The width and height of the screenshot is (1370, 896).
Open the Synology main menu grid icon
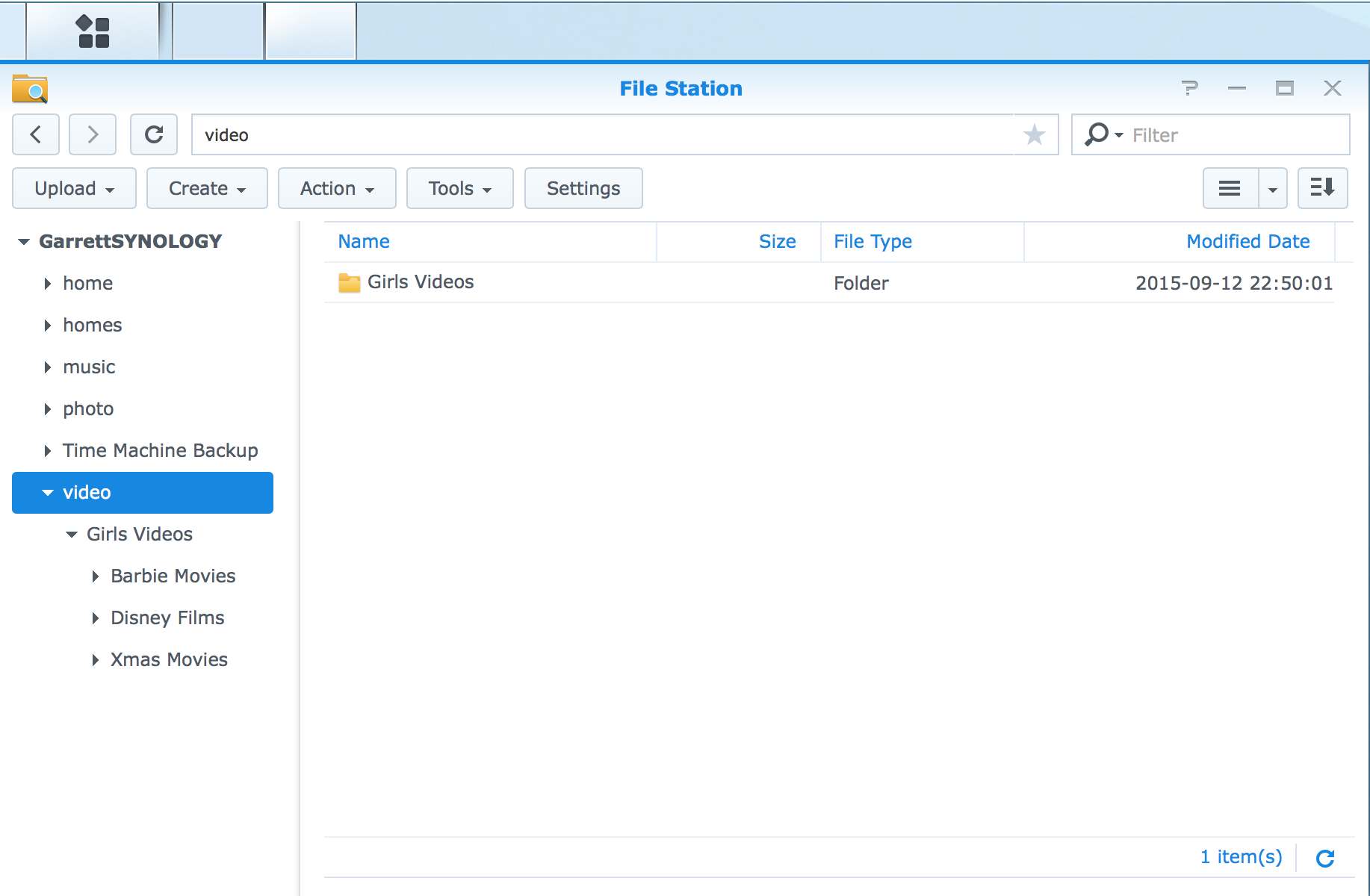click(x=93, y=31)
